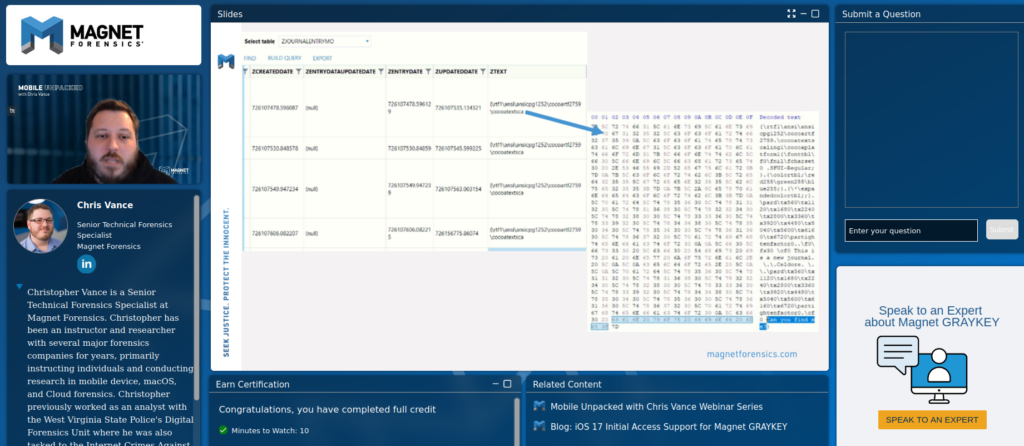Open filter on ZCREATEDDATE column

pos(298,71)
